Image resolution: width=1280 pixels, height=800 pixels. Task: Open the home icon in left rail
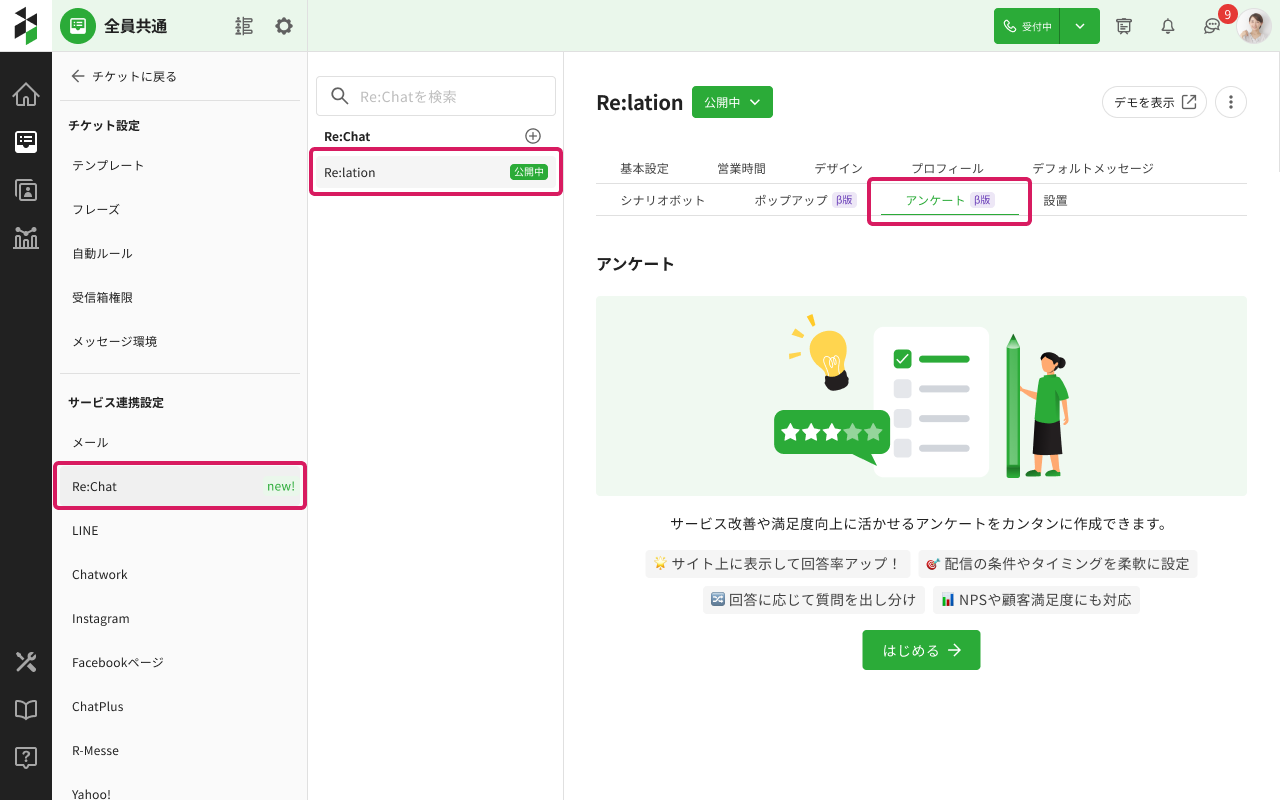[26, 95]
